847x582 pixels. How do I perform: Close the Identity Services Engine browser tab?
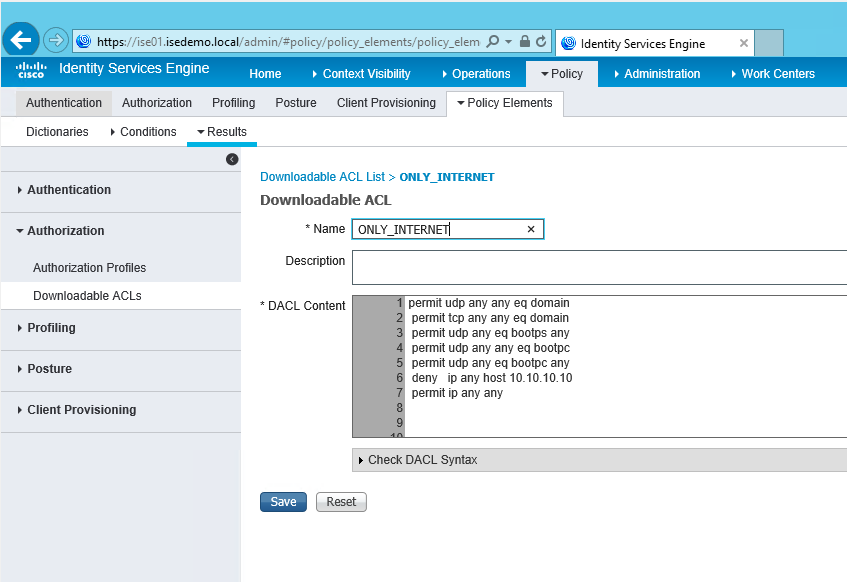tap(744, 43)
